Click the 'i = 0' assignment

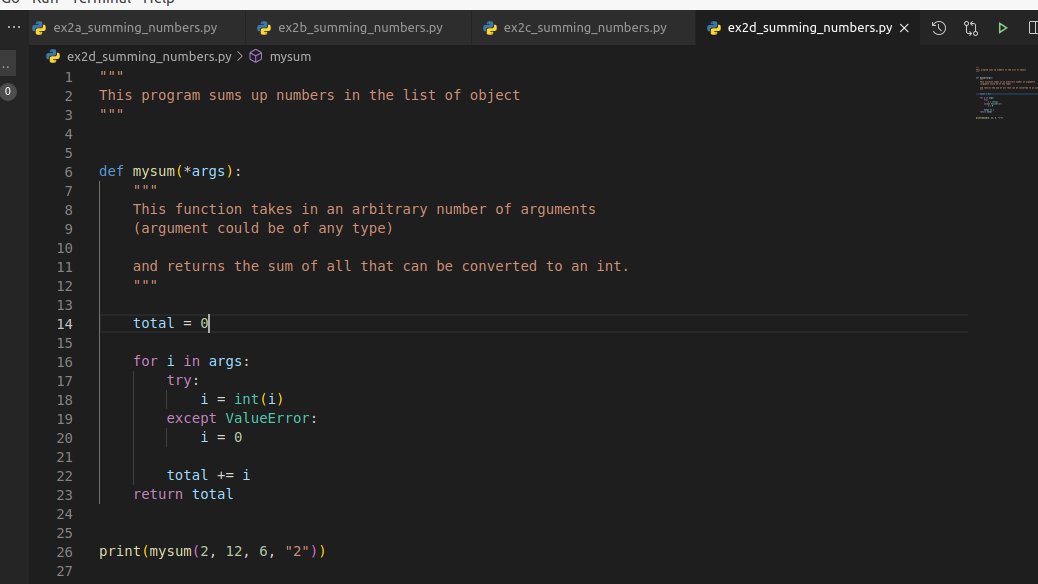221,437
